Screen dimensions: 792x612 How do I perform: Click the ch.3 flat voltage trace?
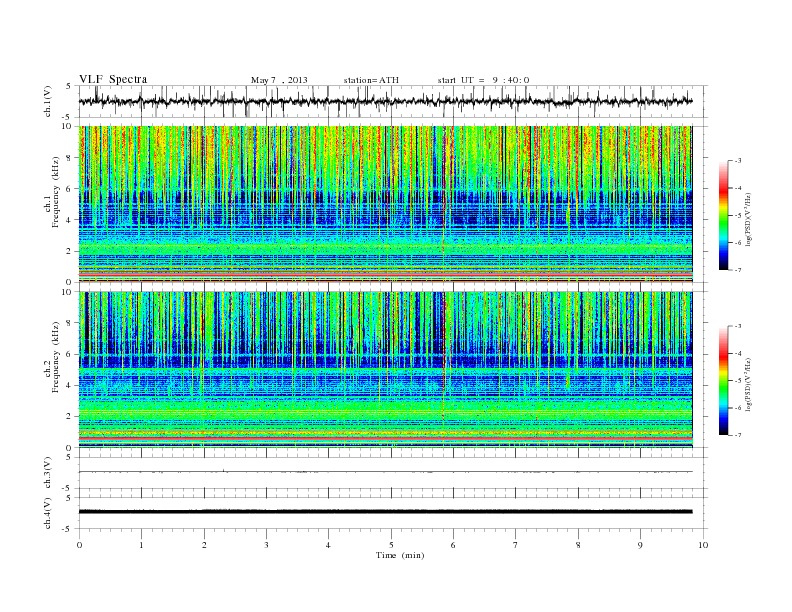point(385,472)
